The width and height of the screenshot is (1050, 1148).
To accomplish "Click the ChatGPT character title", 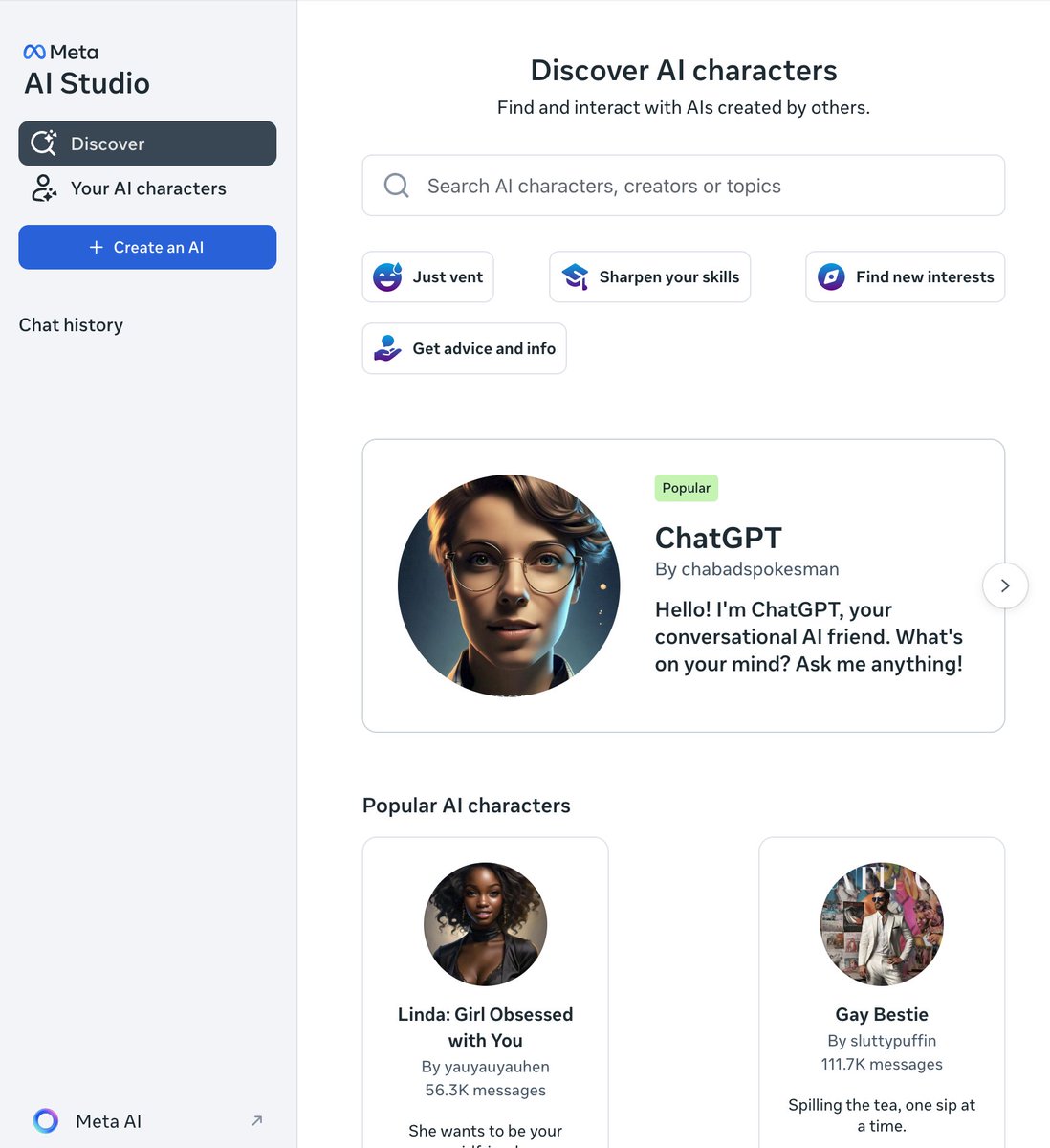I will tap(718, 538).
